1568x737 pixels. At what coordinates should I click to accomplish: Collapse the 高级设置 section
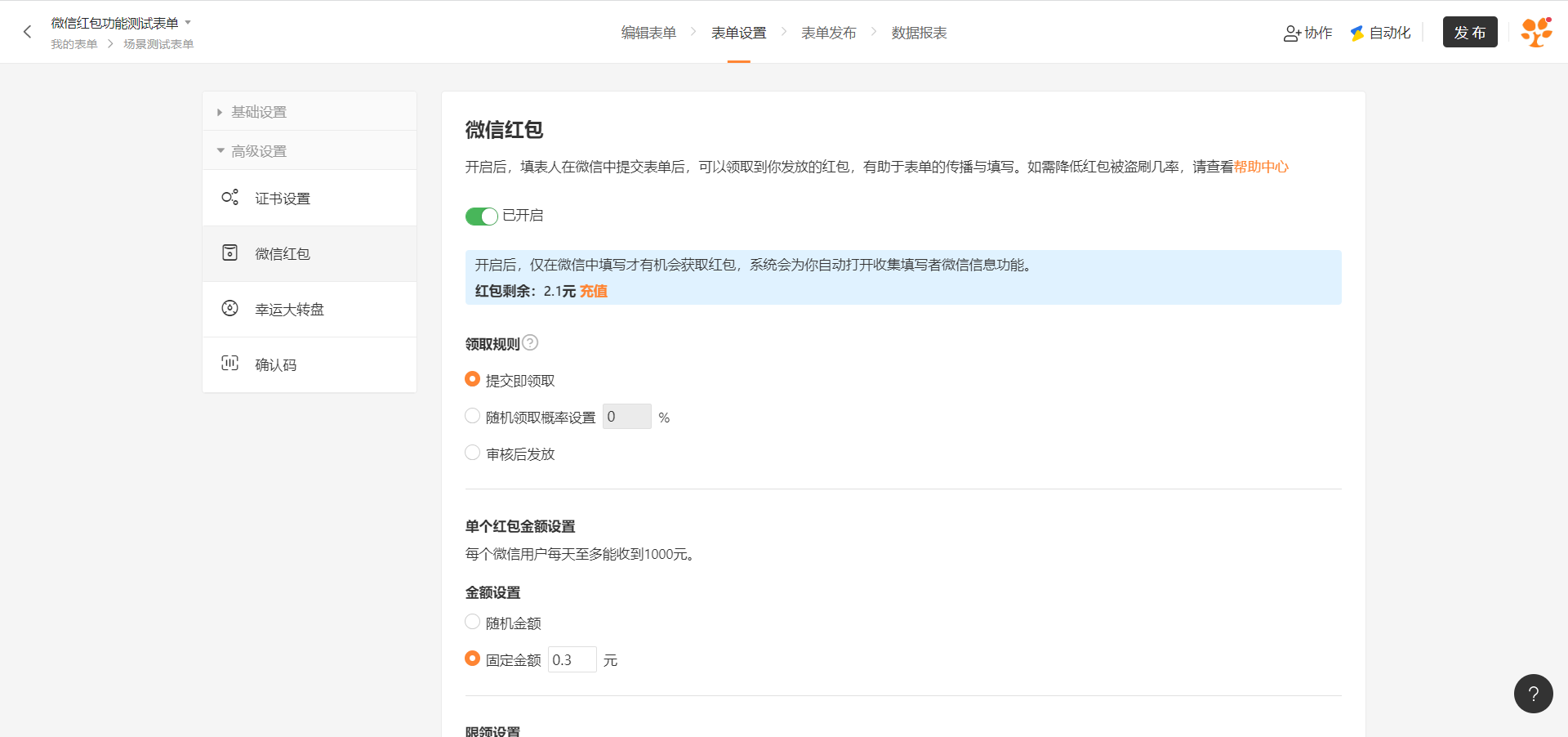tap(310, 151)
